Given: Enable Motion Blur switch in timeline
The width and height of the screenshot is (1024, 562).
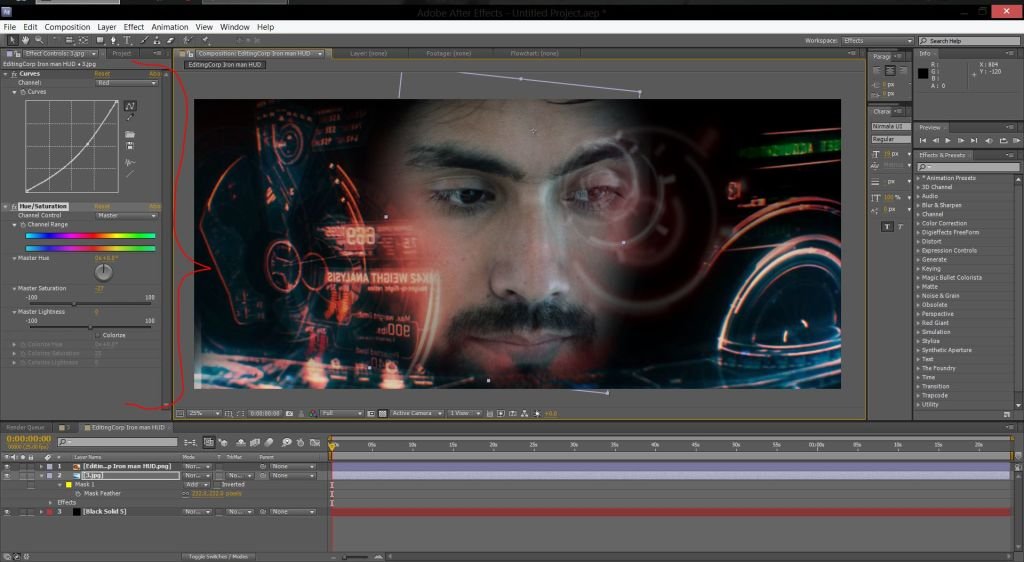Looking at the screenshot, I should click(x=268, y=443).
